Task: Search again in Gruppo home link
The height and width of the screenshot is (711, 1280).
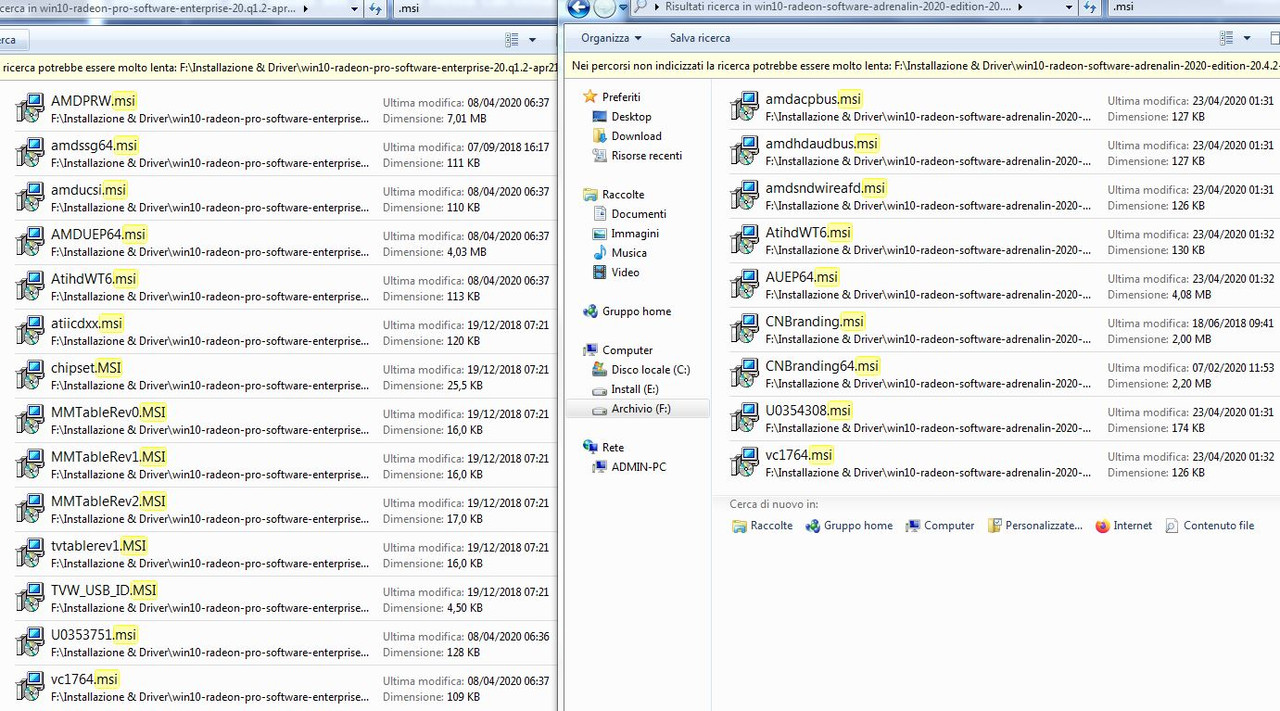Action: (x=849, y=526)
